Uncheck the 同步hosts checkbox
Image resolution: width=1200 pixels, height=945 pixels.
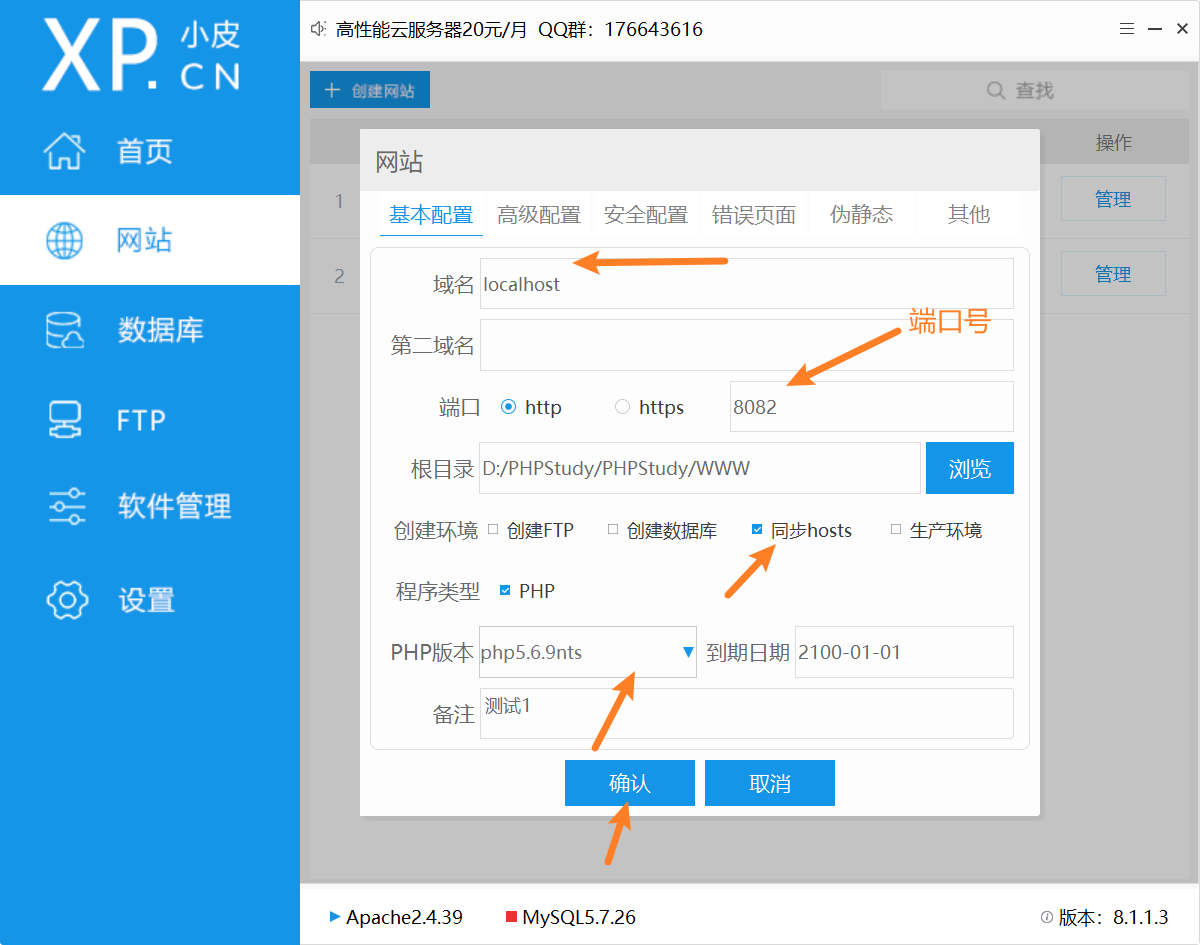pyautogui.click(x=757, y=530)
